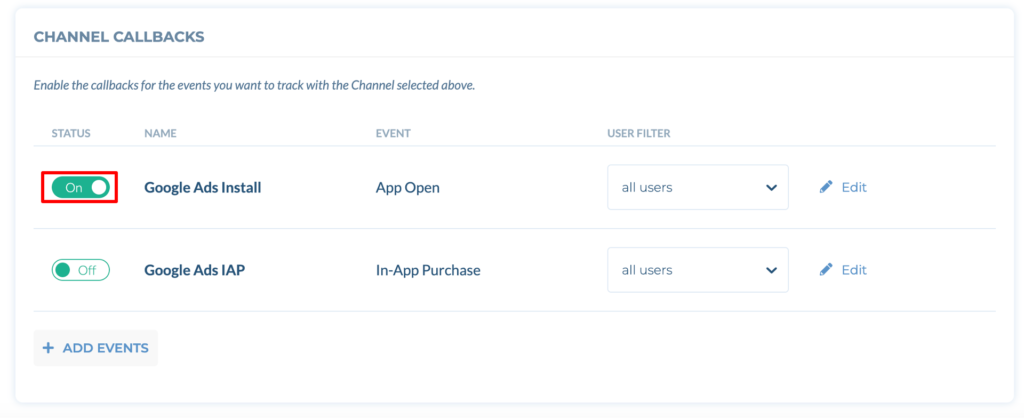
Task: Click the chevron arrow in the Install row filter
Action: click(771, 188)
